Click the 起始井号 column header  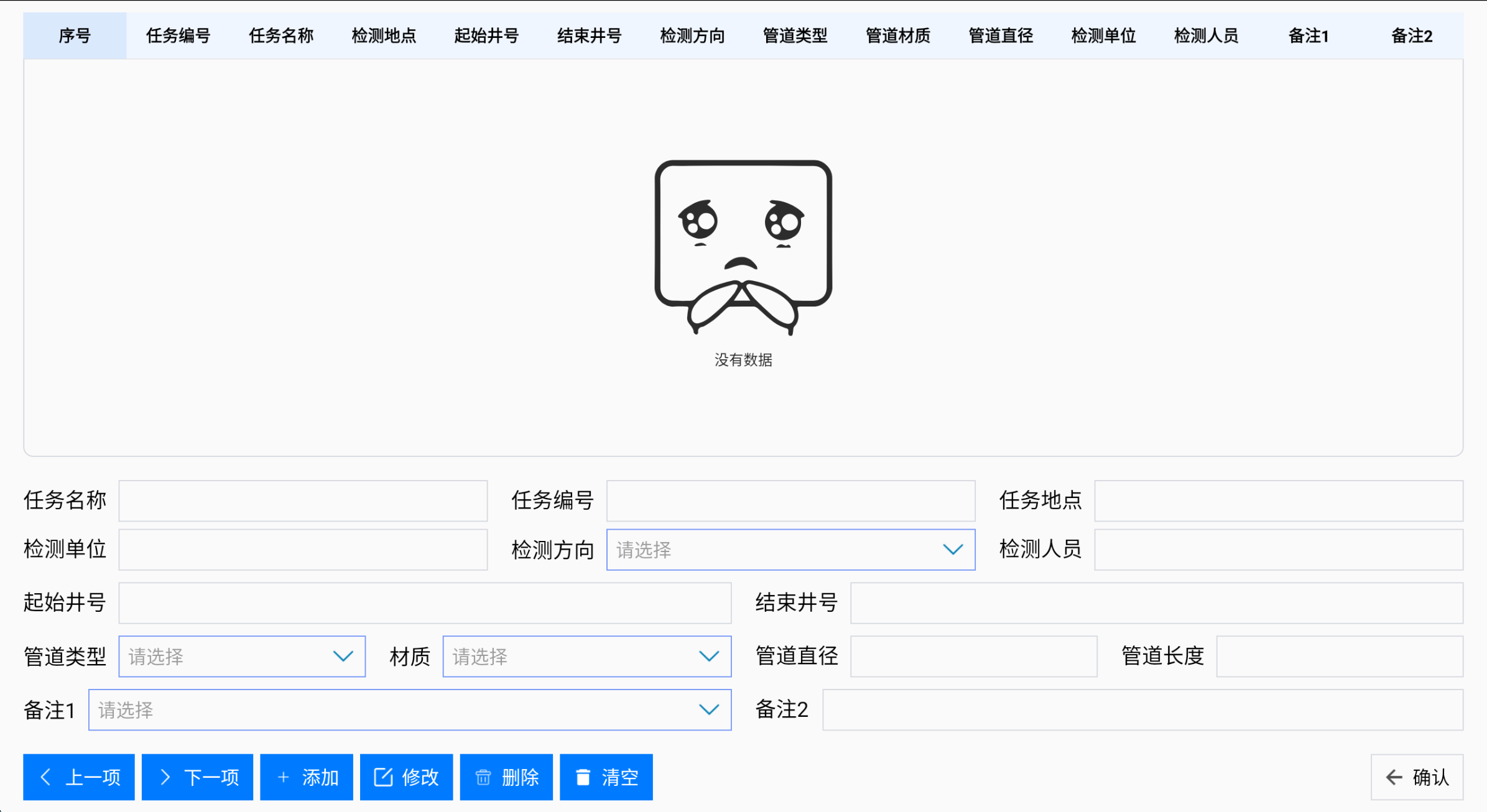486,35
